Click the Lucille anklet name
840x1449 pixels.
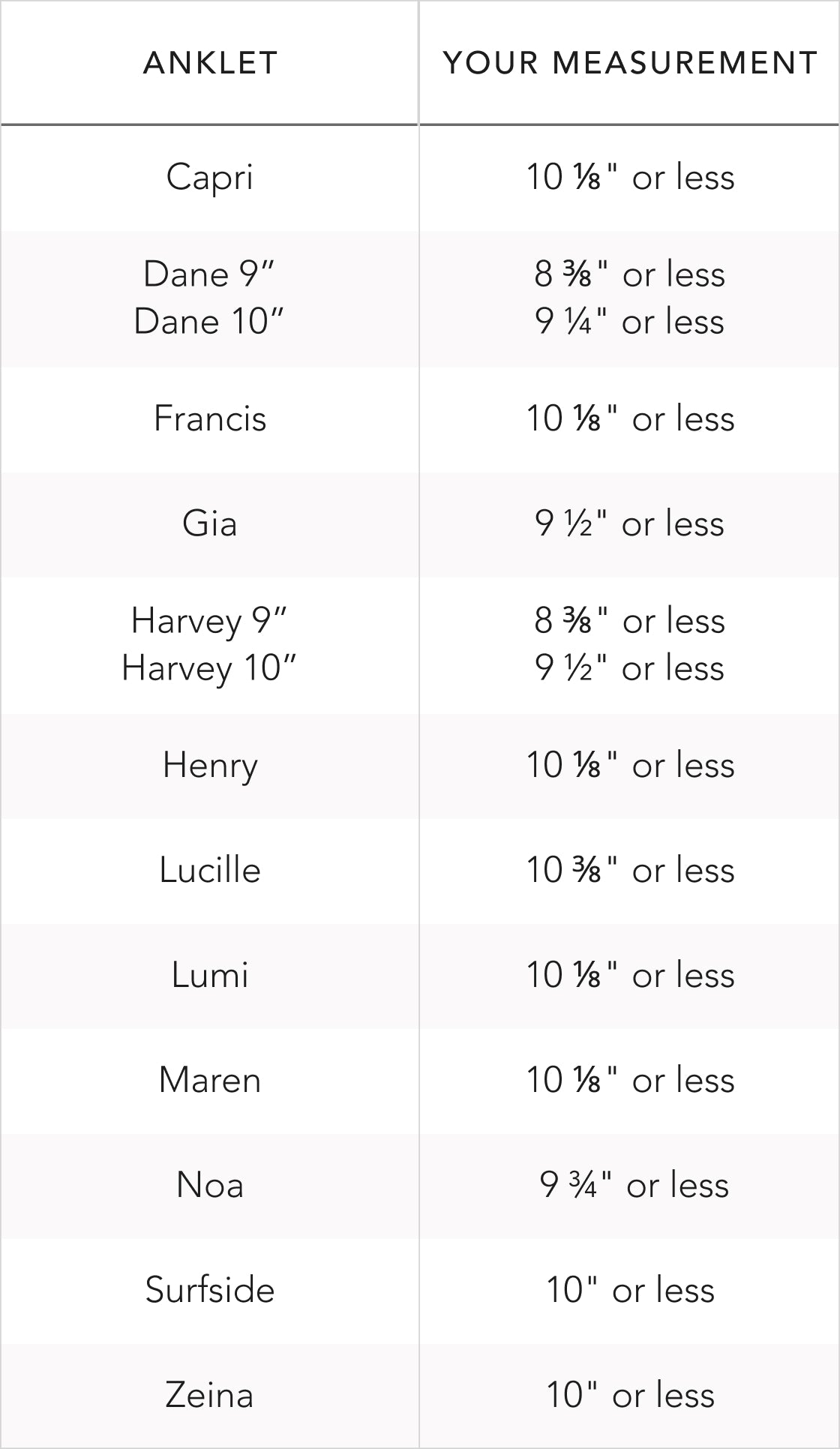point(210,870)
